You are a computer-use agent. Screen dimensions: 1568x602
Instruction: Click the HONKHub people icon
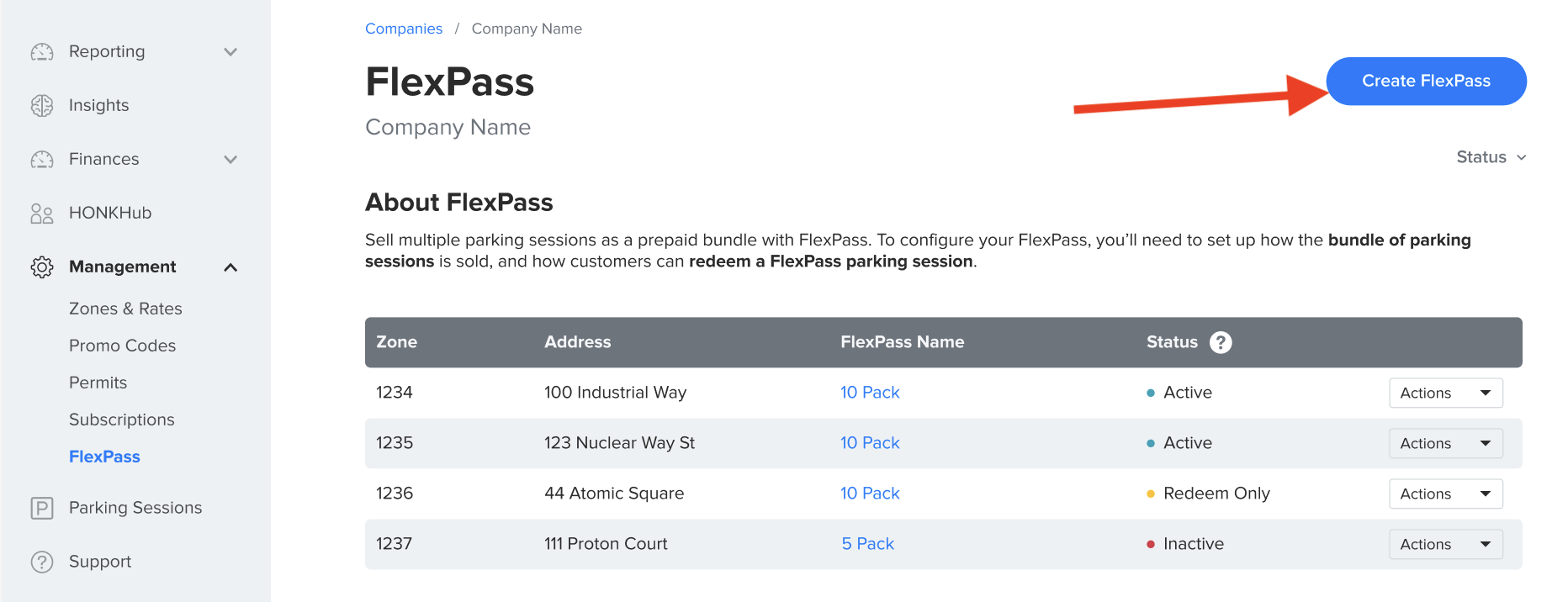42,214
